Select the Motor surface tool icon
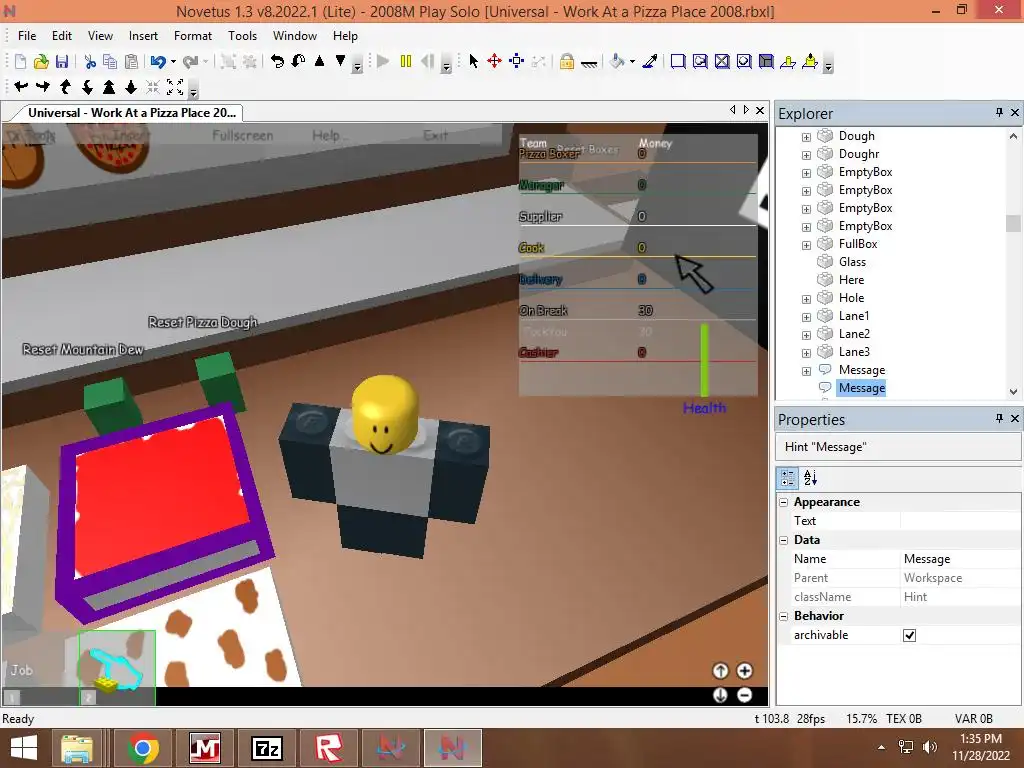Screen dimensions: 1024x768 click(x=810, y=61)
